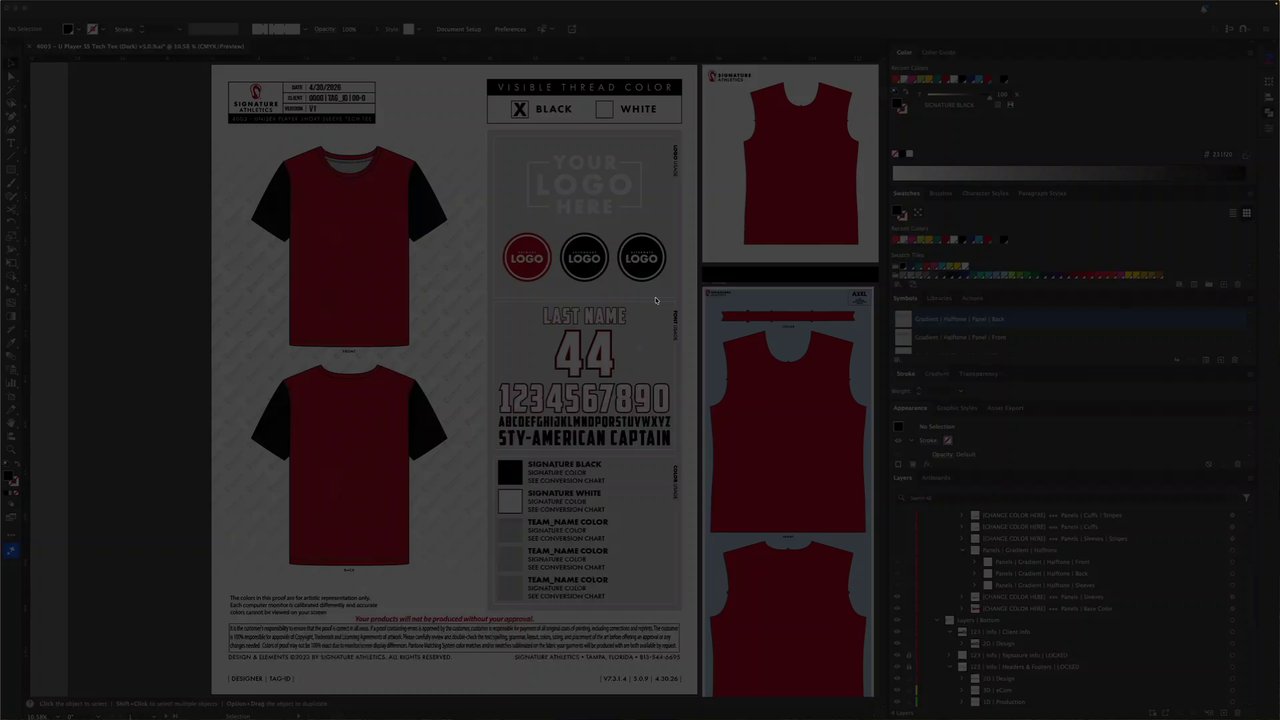Screen dimensions: 1280x720
Task: Select the Direct Selection tool
Action: 11,77
